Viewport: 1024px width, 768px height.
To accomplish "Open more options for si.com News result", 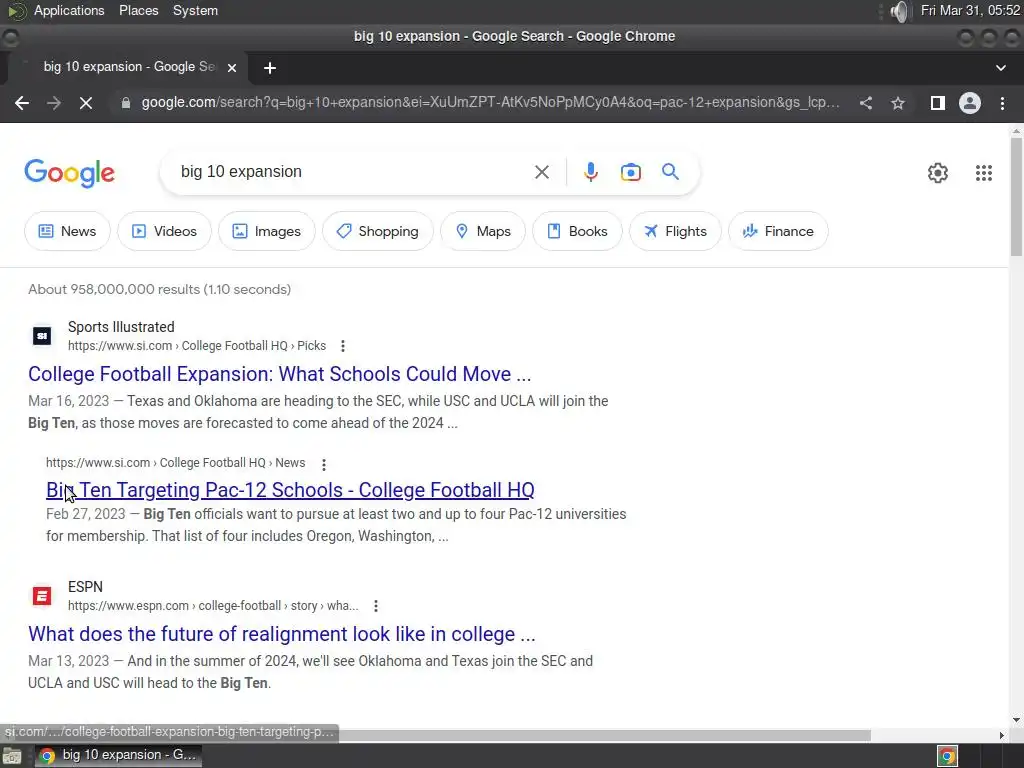I will tap(324, 464).
